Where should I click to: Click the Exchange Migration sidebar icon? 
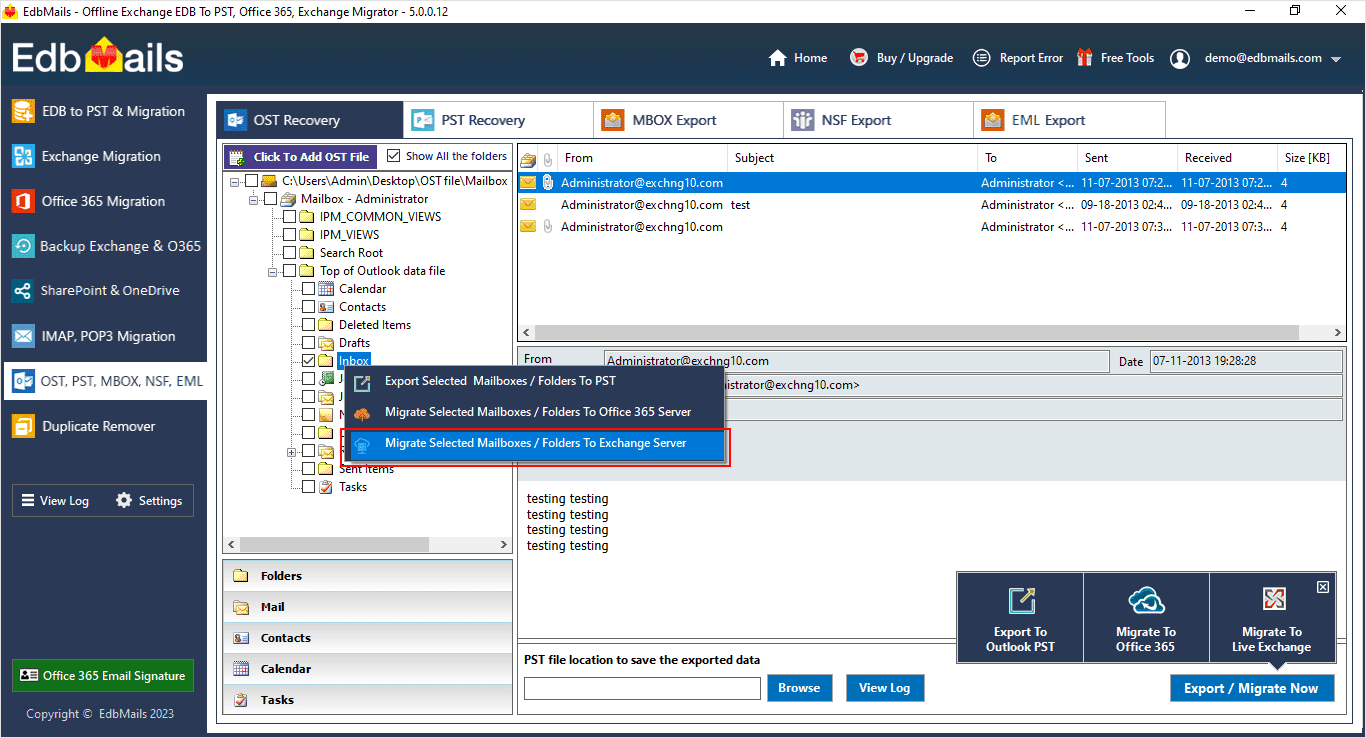(23, 156)
